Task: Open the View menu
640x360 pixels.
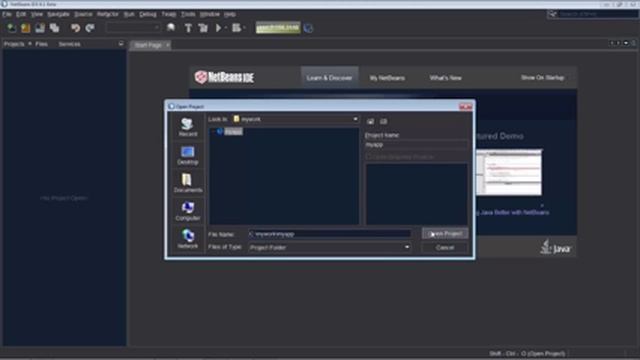Action: [x=37, y=14]
